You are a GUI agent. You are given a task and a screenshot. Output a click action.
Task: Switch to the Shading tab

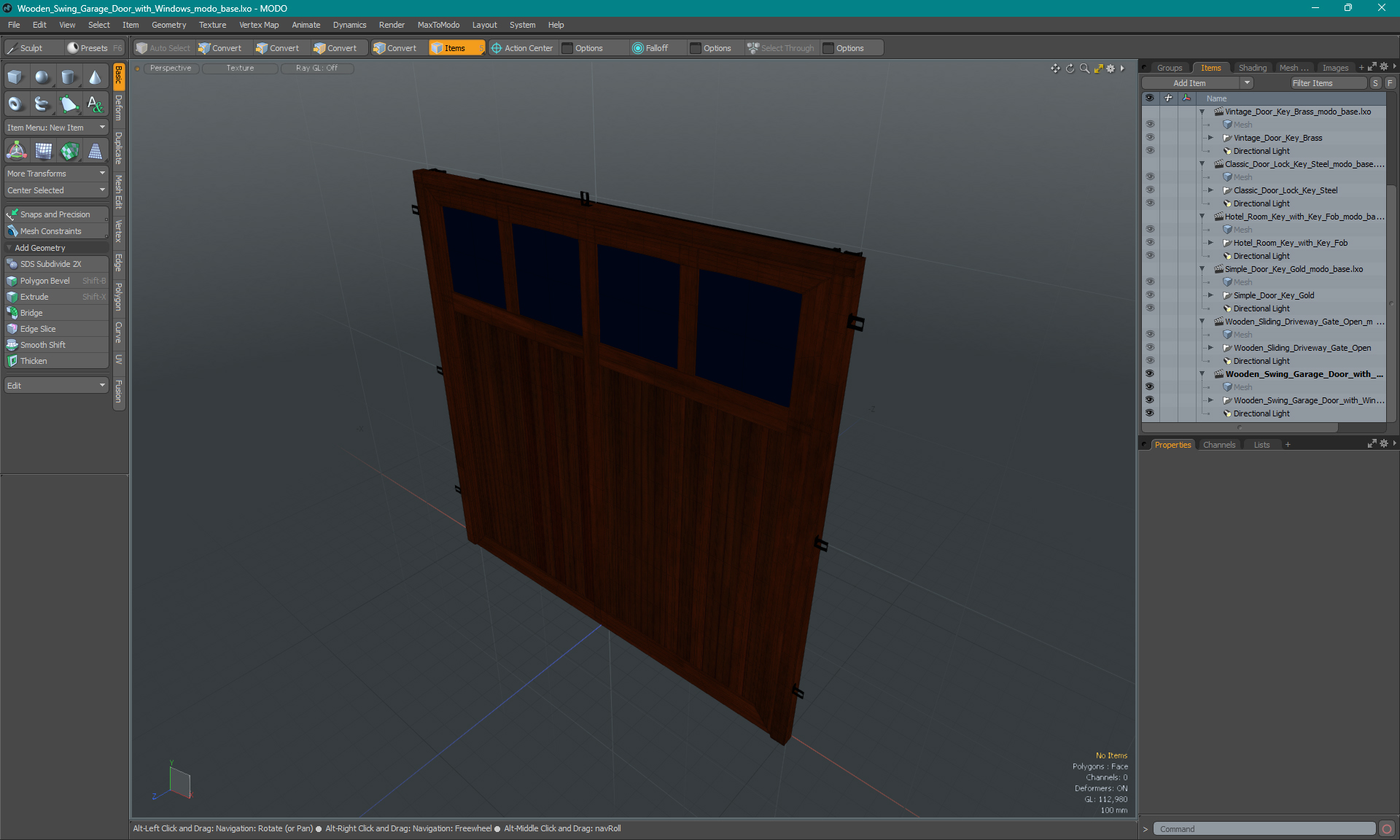(x=1252, y=68)
